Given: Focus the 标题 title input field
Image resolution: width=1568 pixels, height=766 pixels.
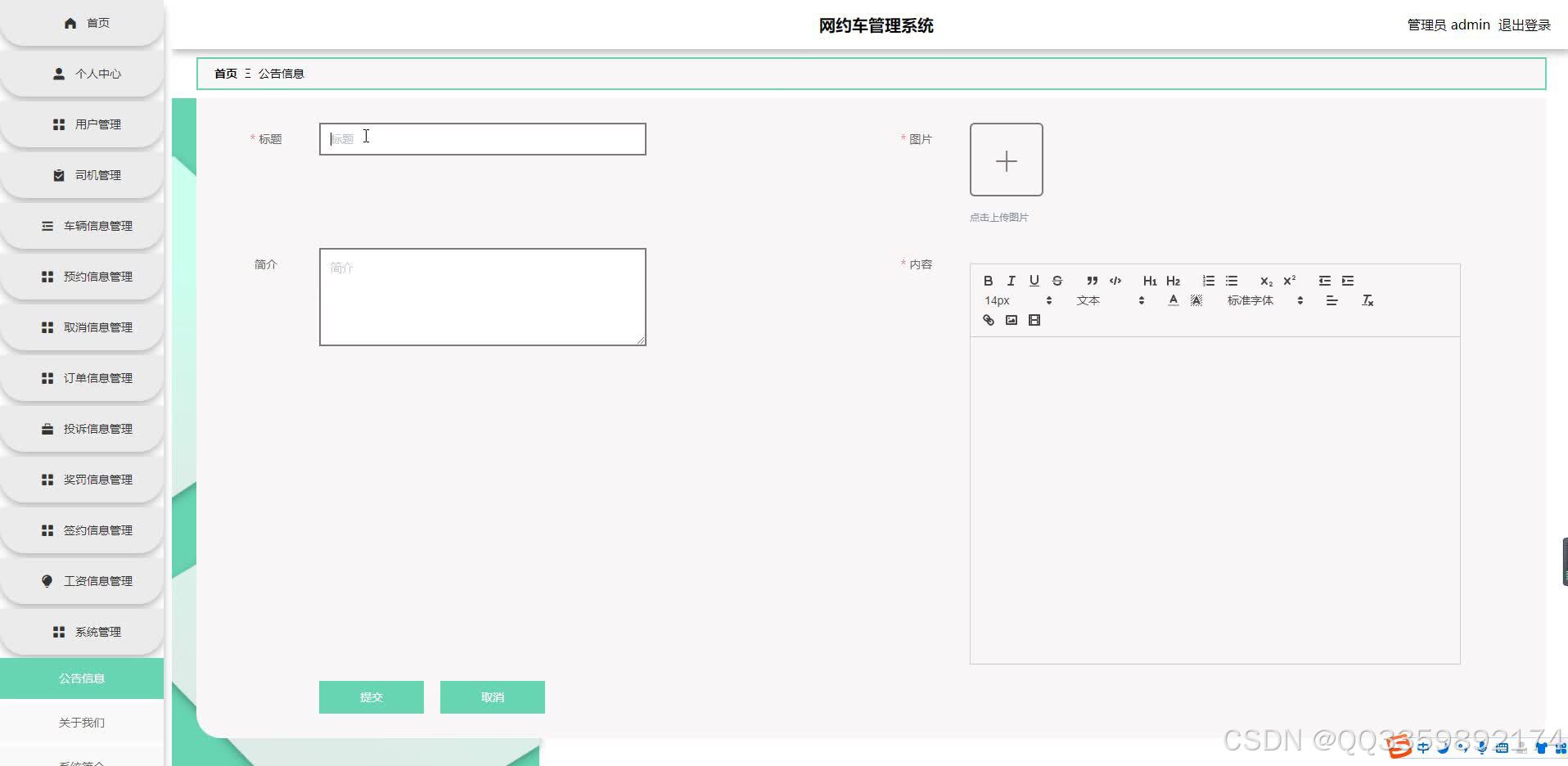Looking at the screenshot, I should (483, 139).
